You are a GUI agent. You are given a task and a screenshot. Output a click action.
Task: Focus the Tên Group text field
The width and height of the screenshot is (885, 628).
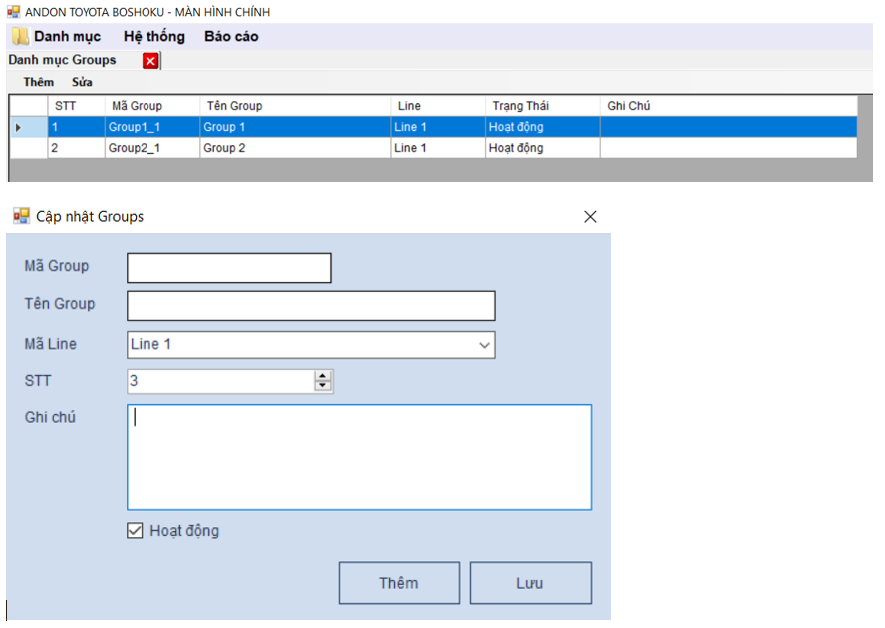click(x=311, y=305)
